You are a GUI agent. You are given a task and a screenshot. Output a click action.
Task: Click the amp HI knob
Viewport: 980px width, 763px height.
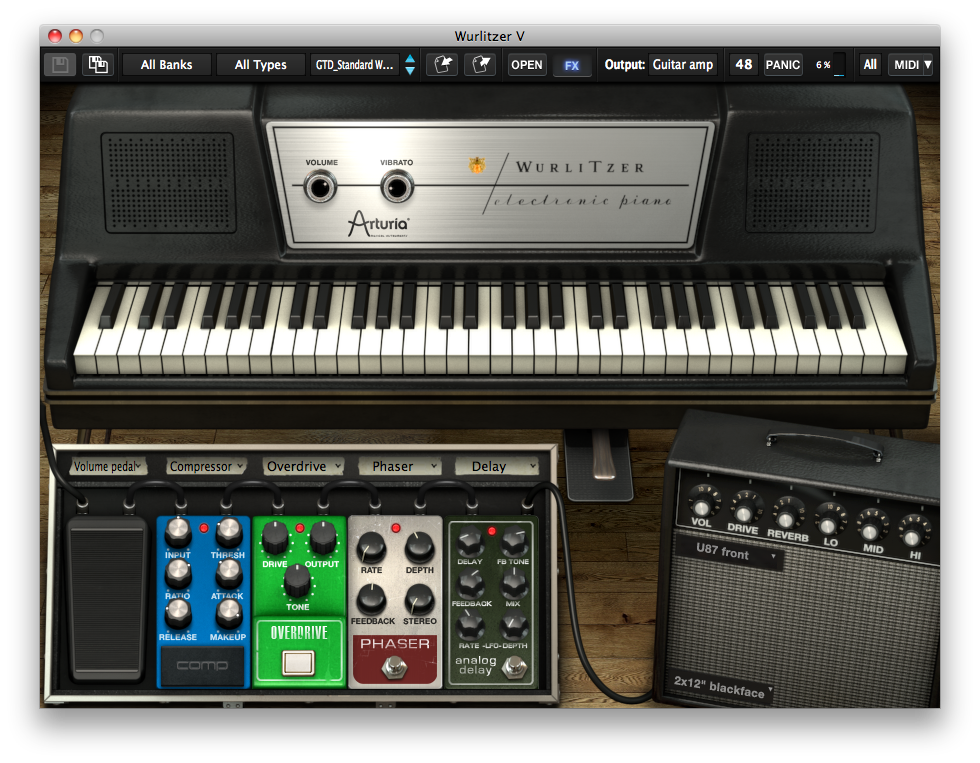(912, 537)
